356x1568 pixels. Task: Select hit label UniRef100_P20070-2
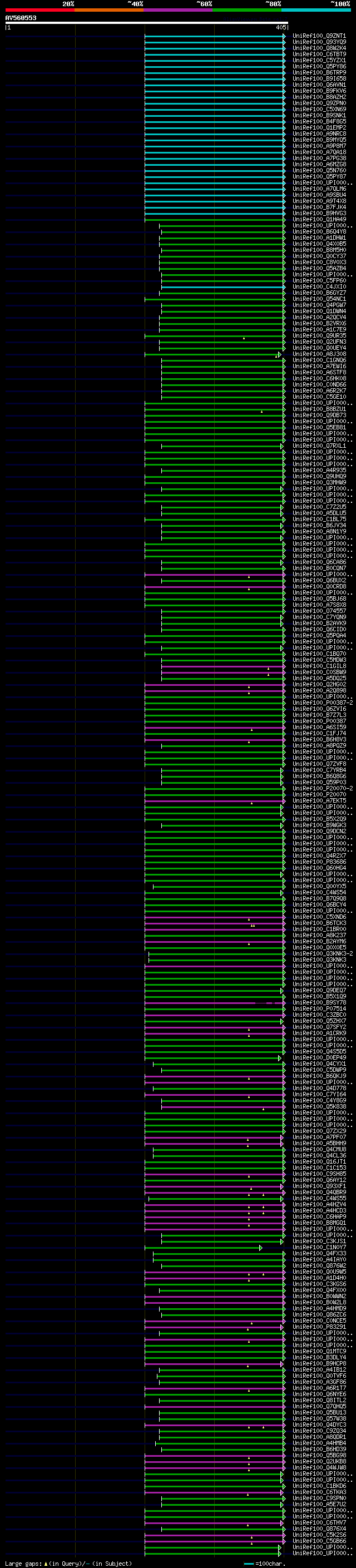click(x=323, y=789)
